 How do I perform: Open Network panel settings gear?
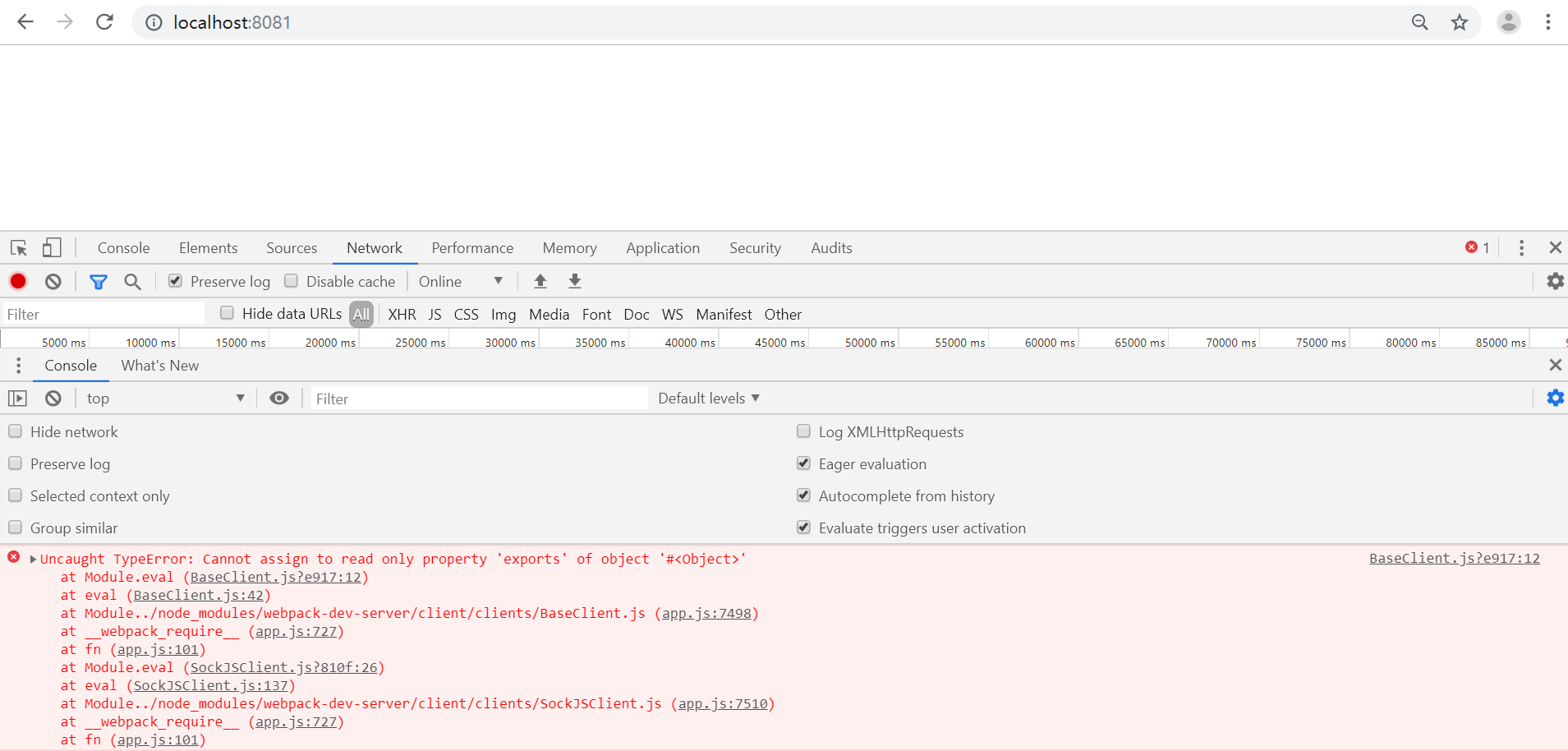(x=1555, y=281)
